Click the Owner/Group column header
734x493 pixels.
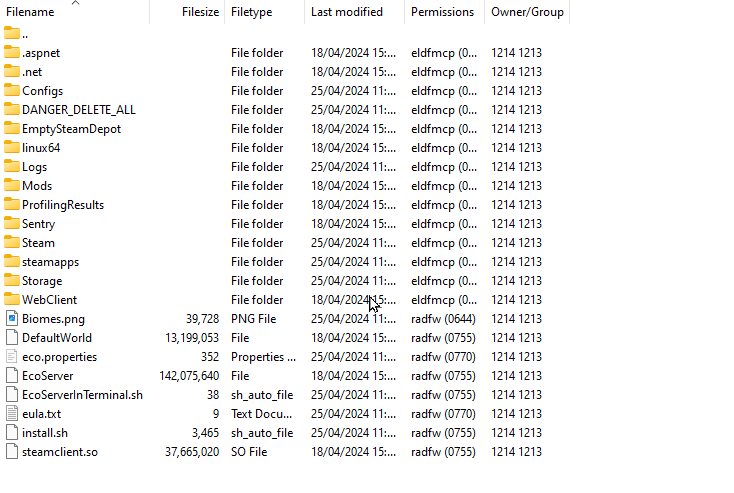click(527, 12)
